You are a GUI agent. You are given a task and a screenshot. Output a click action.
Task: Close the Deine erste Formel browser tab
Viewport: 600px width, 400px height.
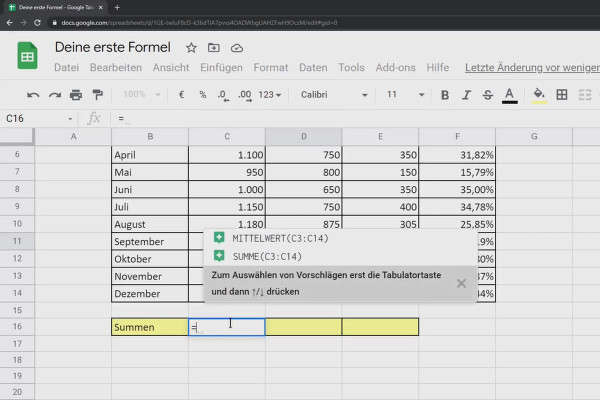tap(101, 7)
